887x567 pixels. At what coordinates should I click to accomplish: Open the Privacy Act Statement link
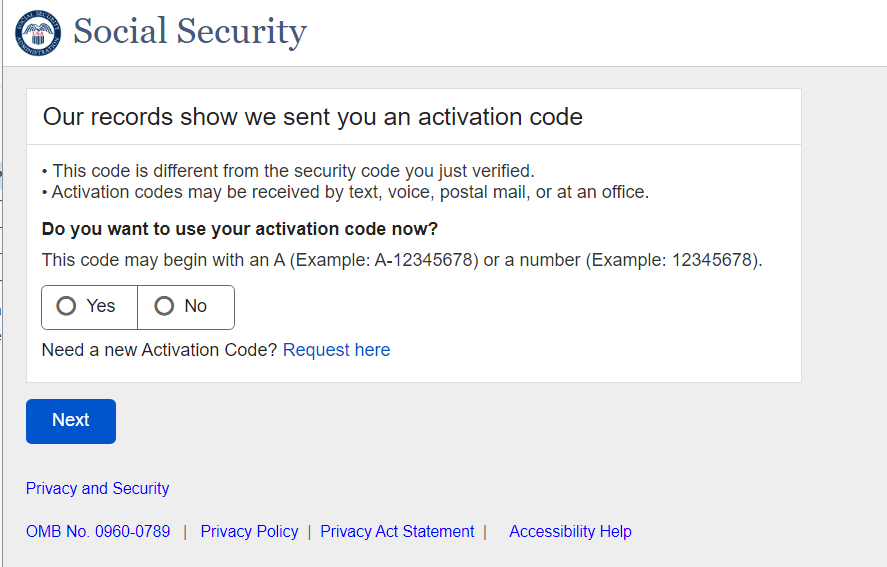[x=397, y=532]
